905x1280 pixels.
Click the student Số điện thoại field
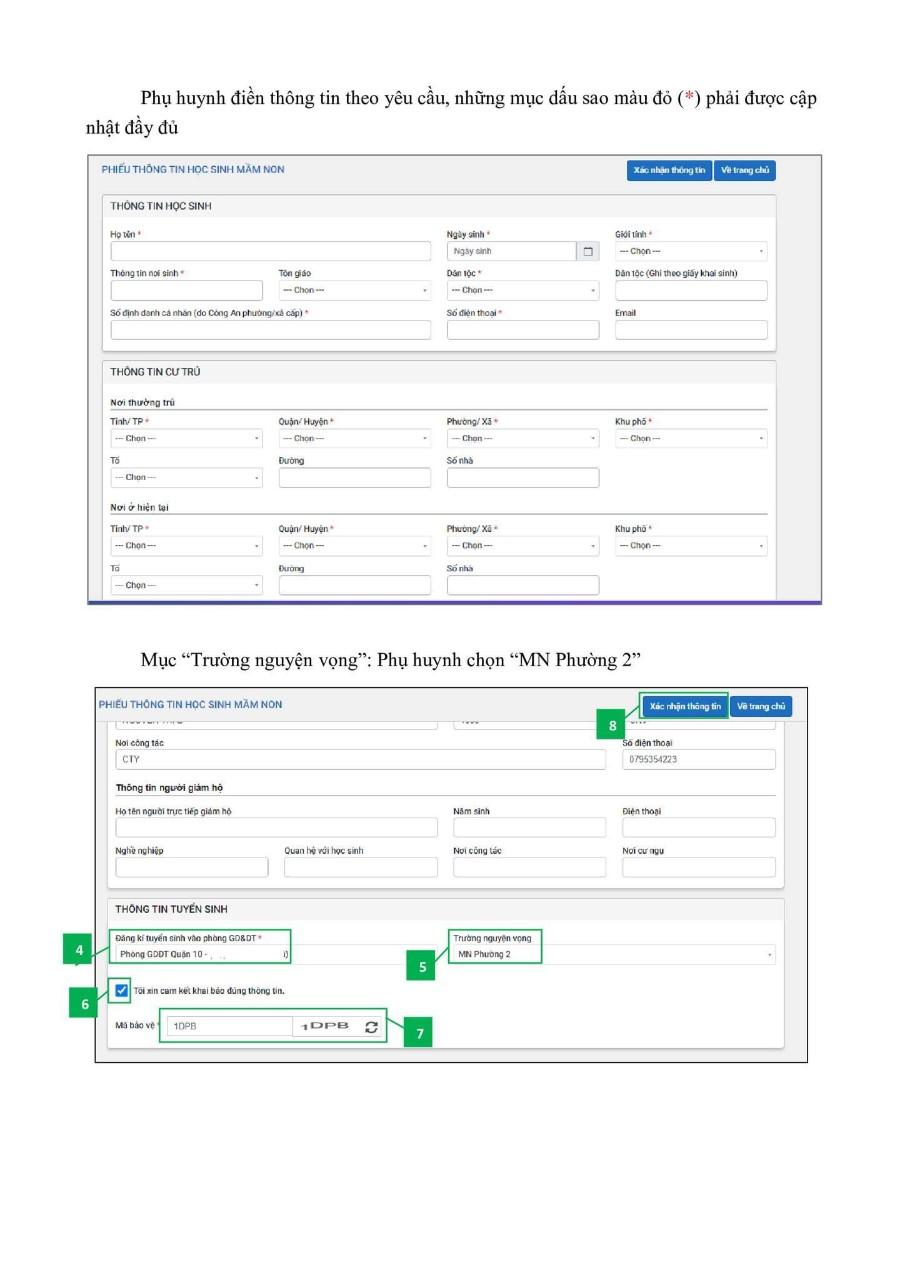(x=523, y=330)
